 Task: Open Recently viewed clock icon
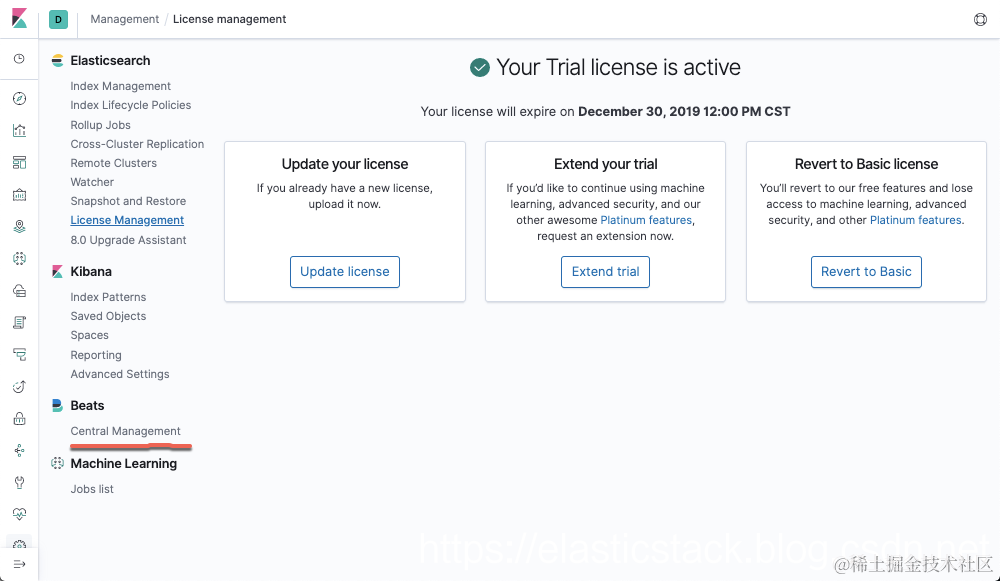[20, 59]
